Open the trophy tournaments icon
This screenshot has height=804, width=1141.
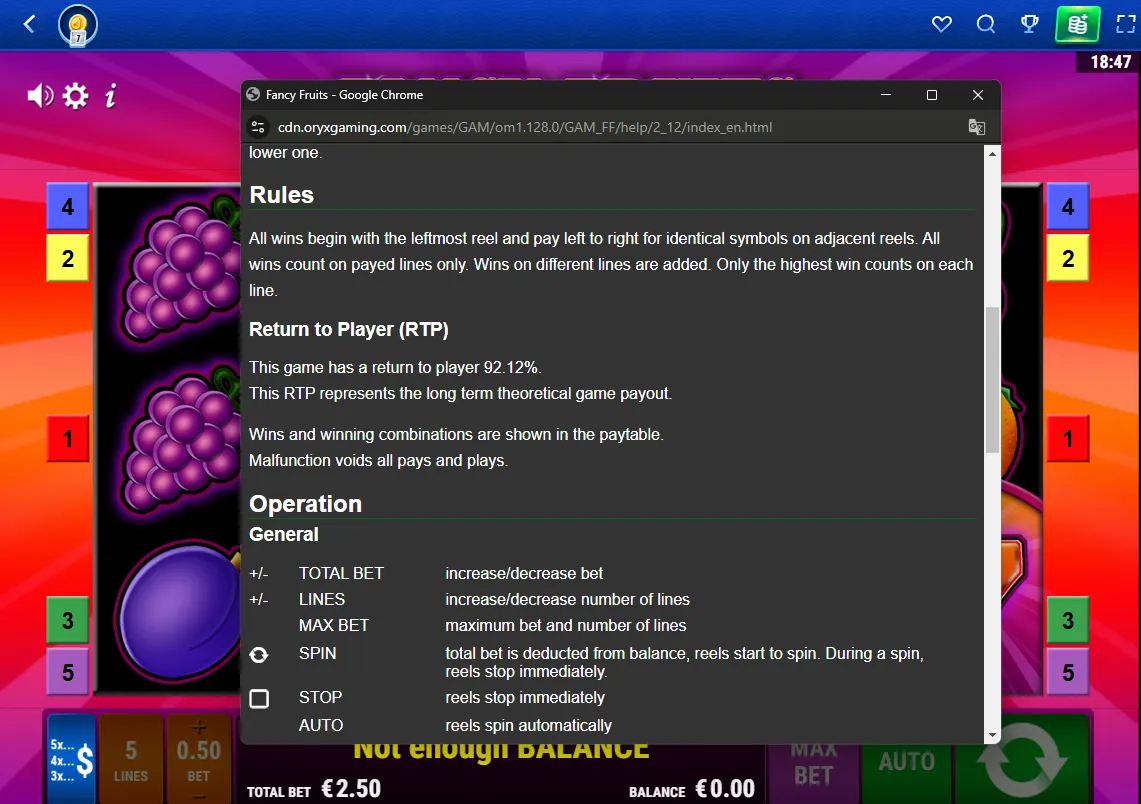click(1030, 24)
